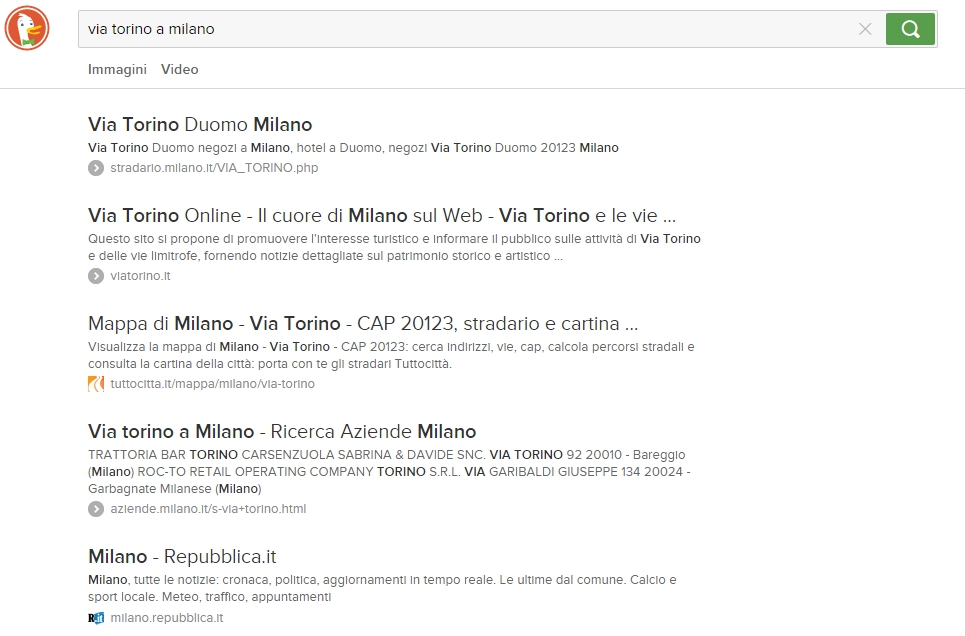Click snippet starting 'Visualizza la mappa di Milano'
Image resolution: width=965 pixels, height=636 pixels.
[x=391, y=355]
